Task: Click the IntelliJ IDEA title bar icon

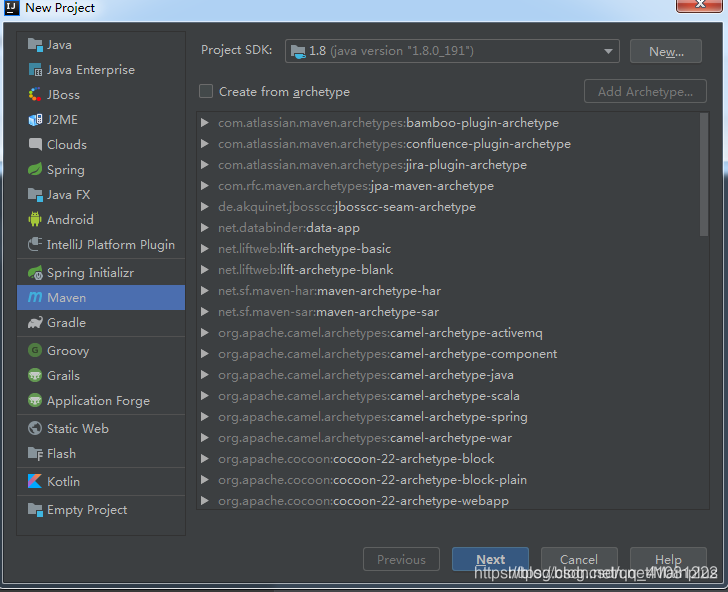Action: click(12, 7)
